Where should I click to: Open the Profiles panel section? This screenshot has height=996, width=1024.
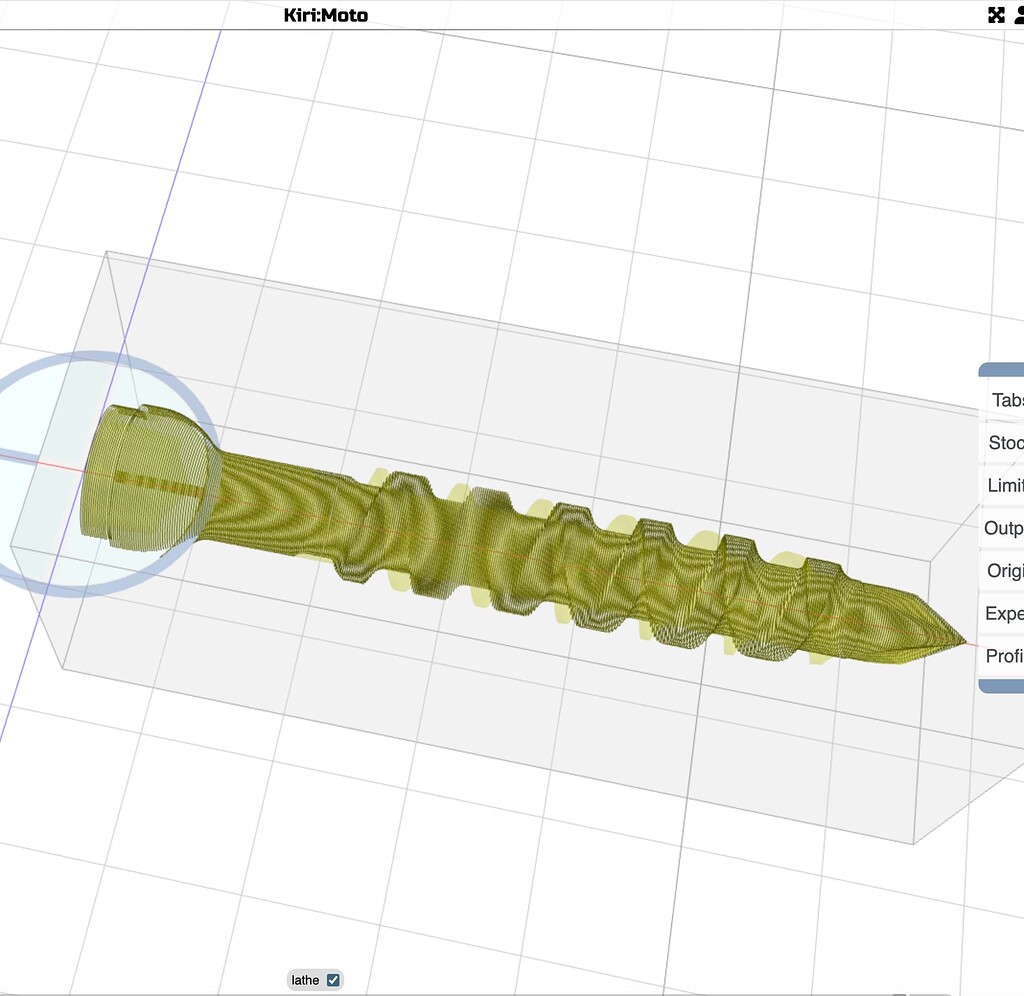point(1005,656)
